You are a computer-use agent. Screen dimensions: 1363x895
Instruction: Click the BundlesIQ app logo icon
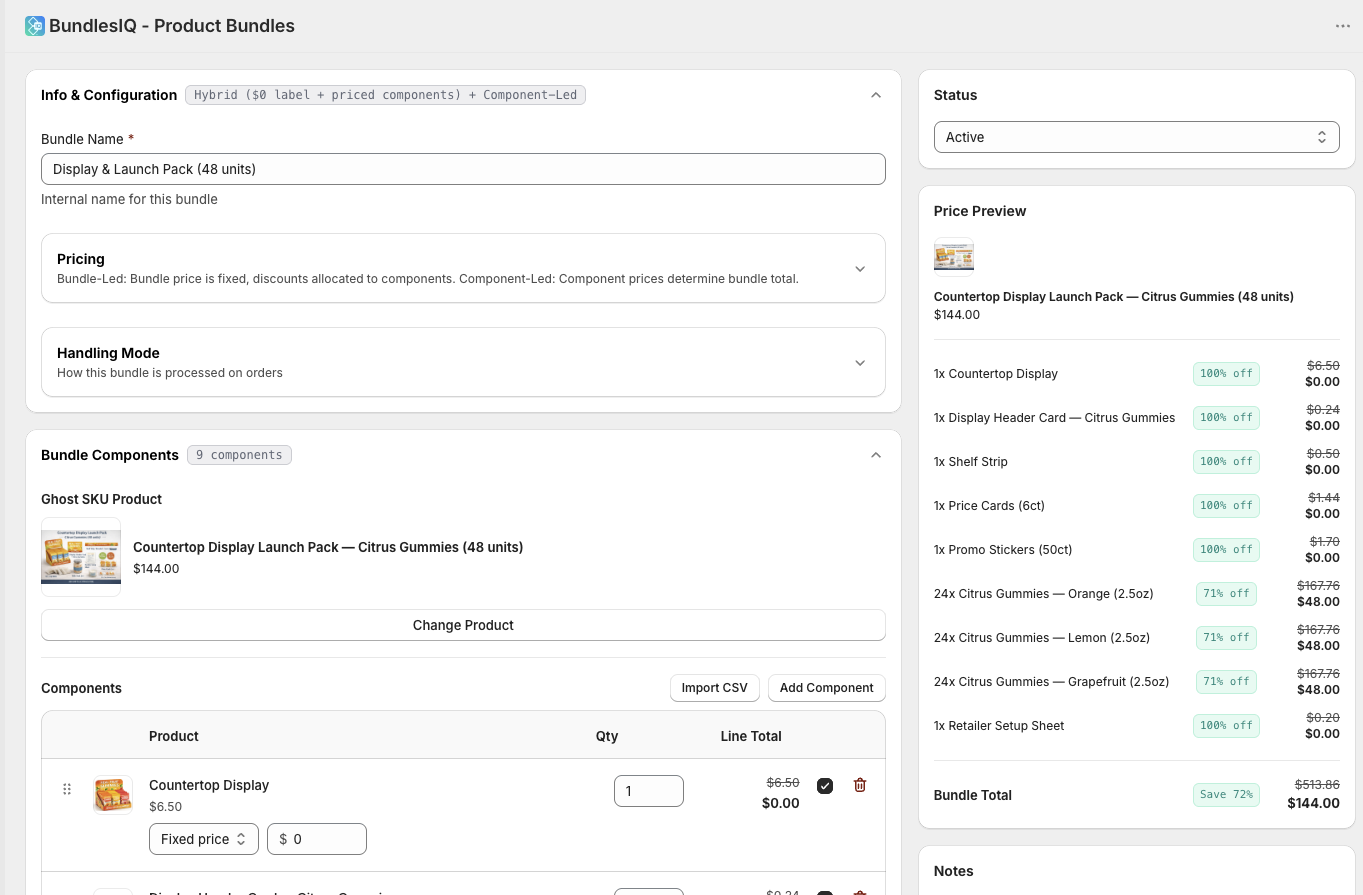click(x=35, y=26)
